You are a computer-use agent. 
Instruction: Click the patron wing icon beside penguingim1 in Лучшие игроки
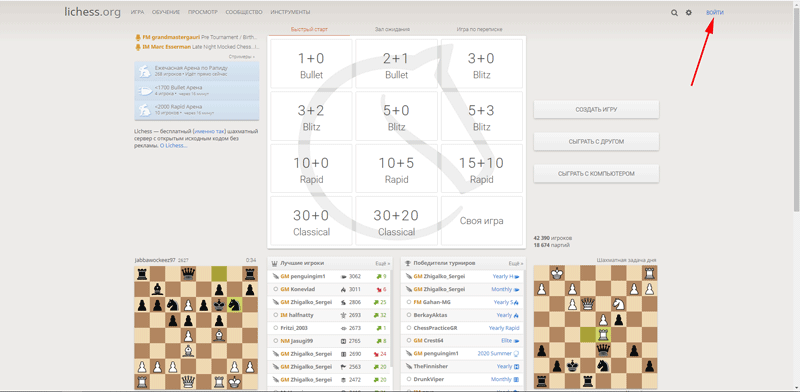276,276
